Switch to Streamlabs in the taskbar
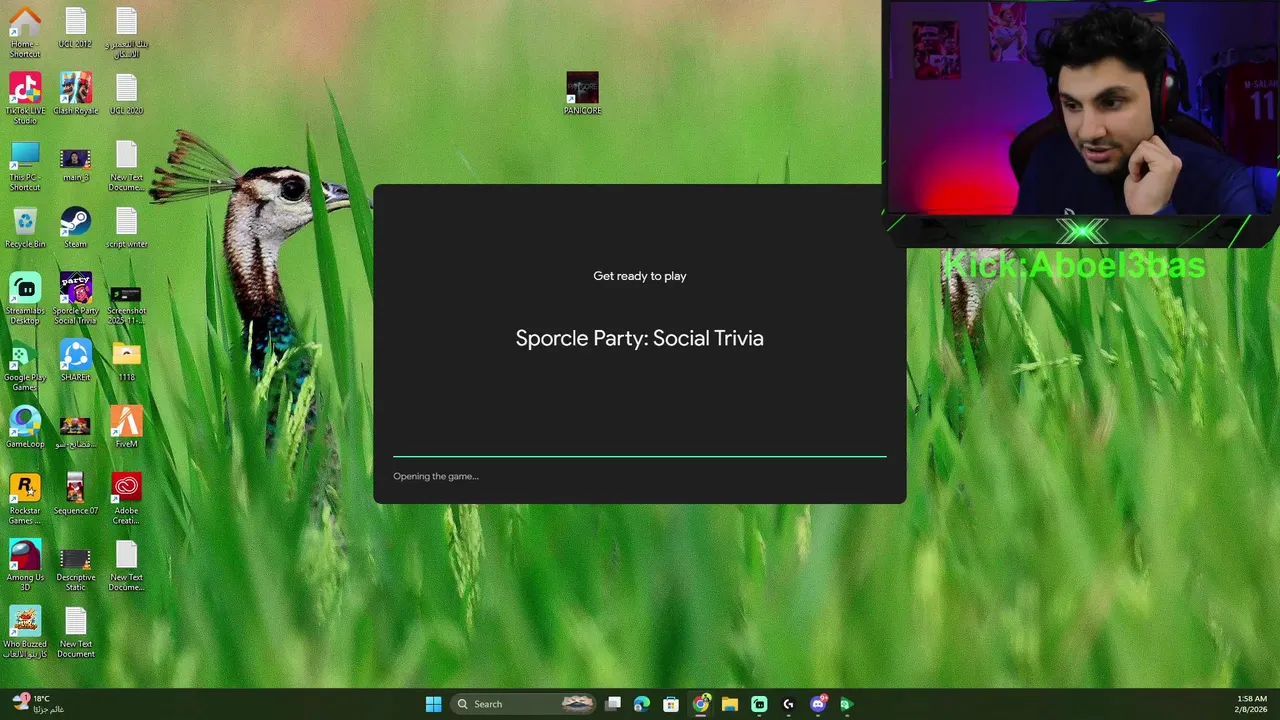Viewport: 1280px width, 720px height. 759,704
